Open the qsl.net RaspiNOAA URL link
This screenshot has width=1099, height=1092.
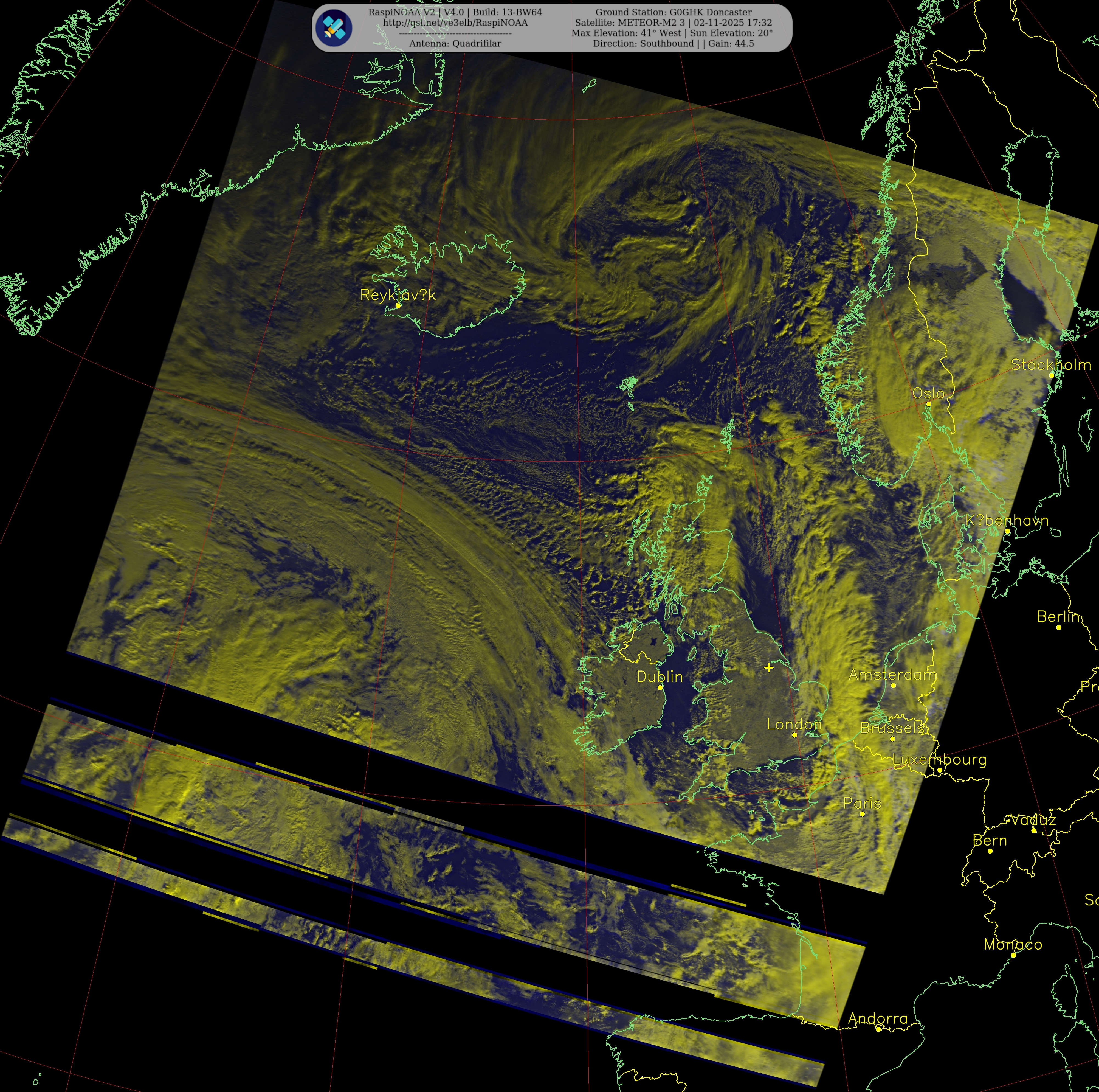point(455,23)
